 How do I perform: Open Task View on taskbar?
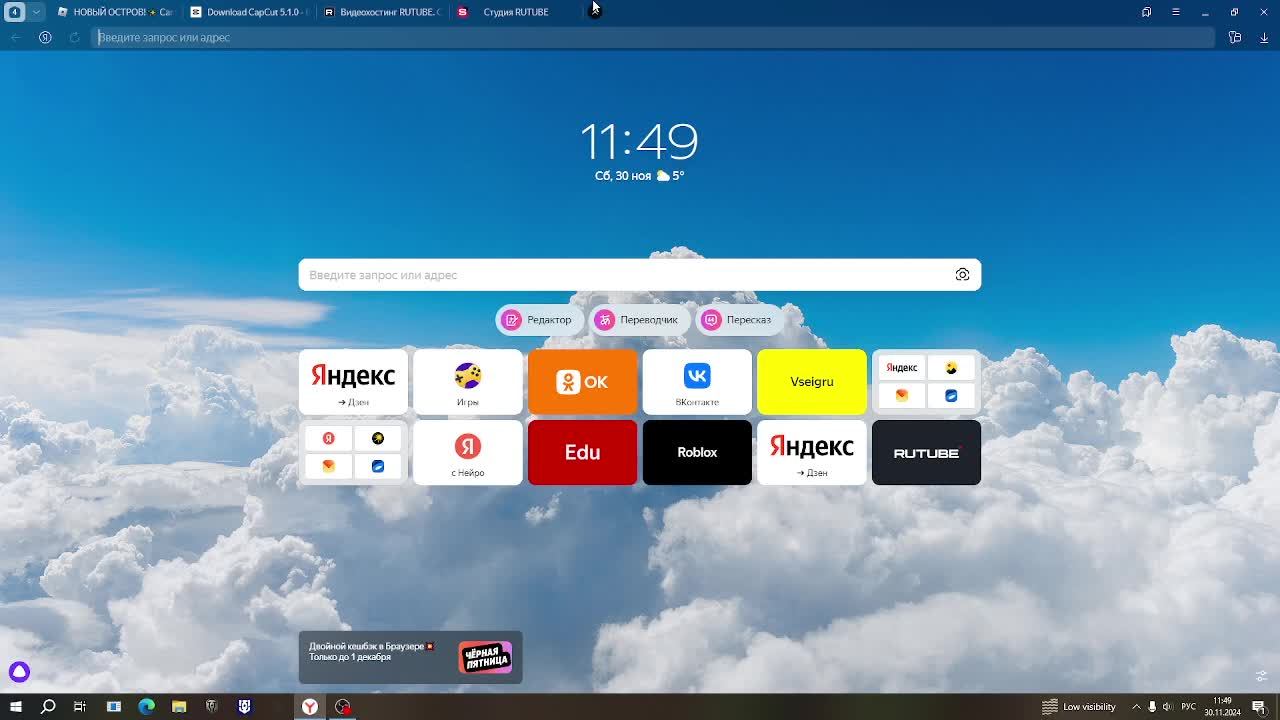pos(80,707)
